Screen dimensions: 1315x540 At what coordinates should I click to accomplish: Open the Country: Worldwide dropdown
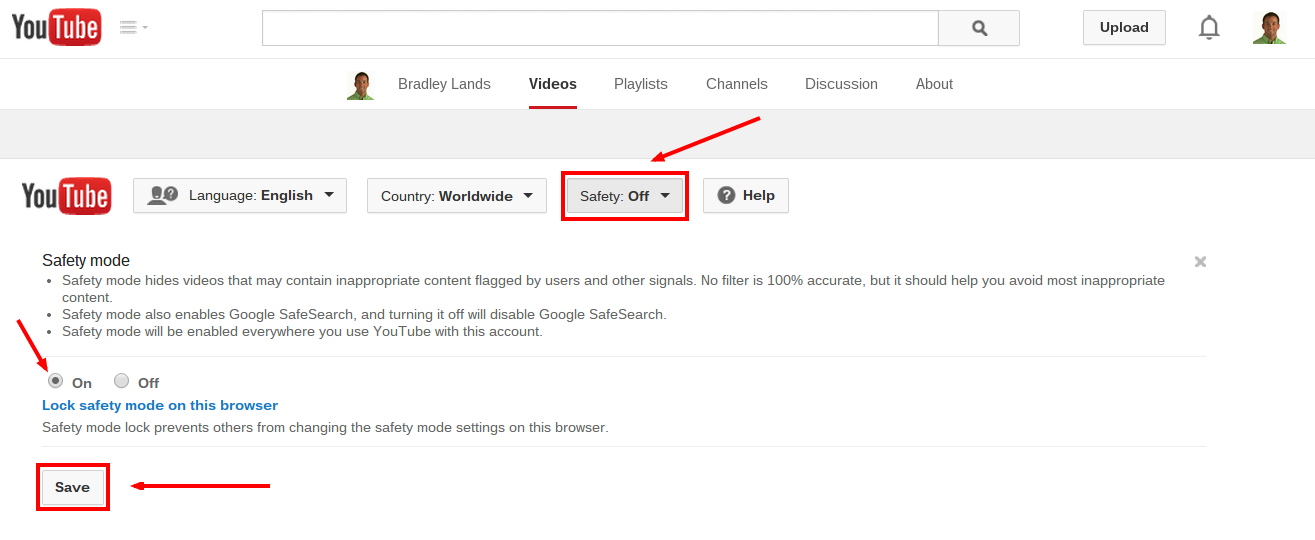457,196
